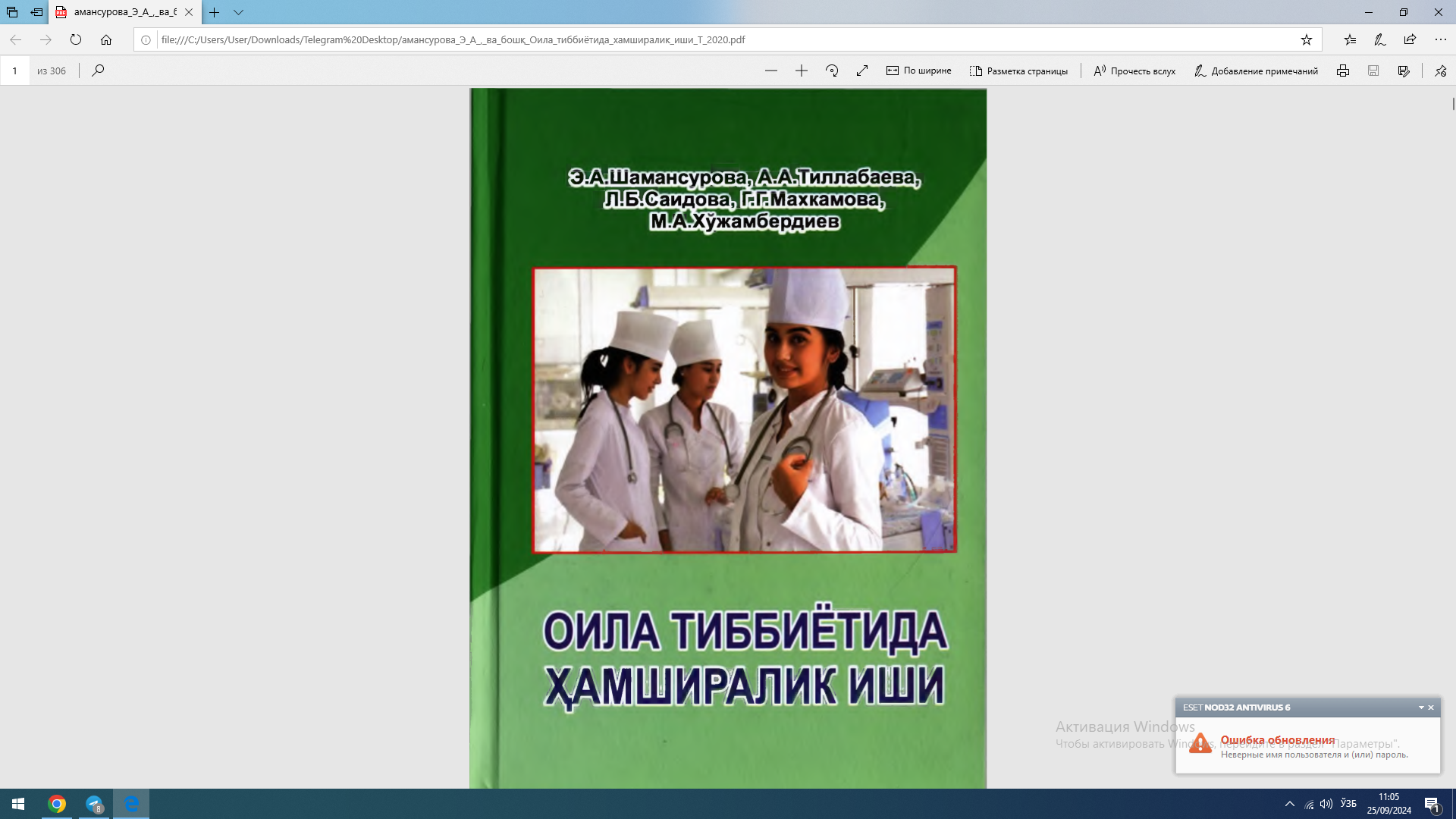Open the network status tray icon
The image size is (1456, 819).
[x=1309, y=804]
